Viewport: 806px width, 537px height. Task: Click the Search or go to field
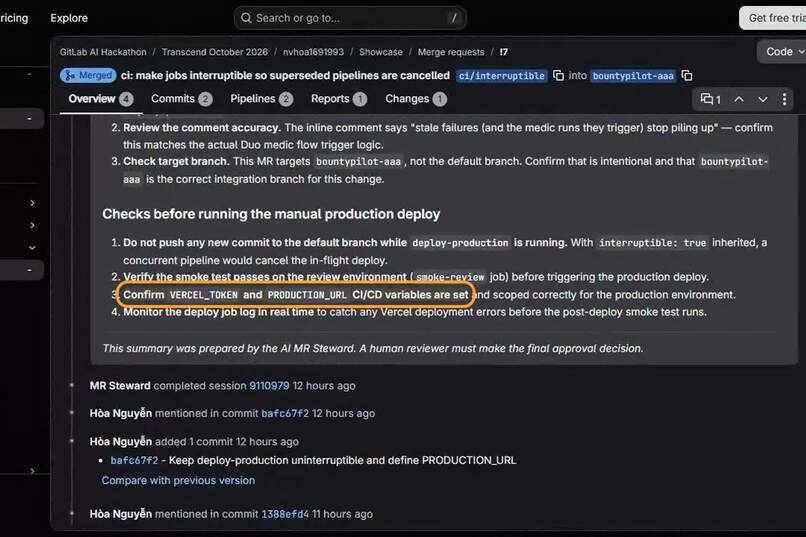pyautogui.click(x=350, y=18)
